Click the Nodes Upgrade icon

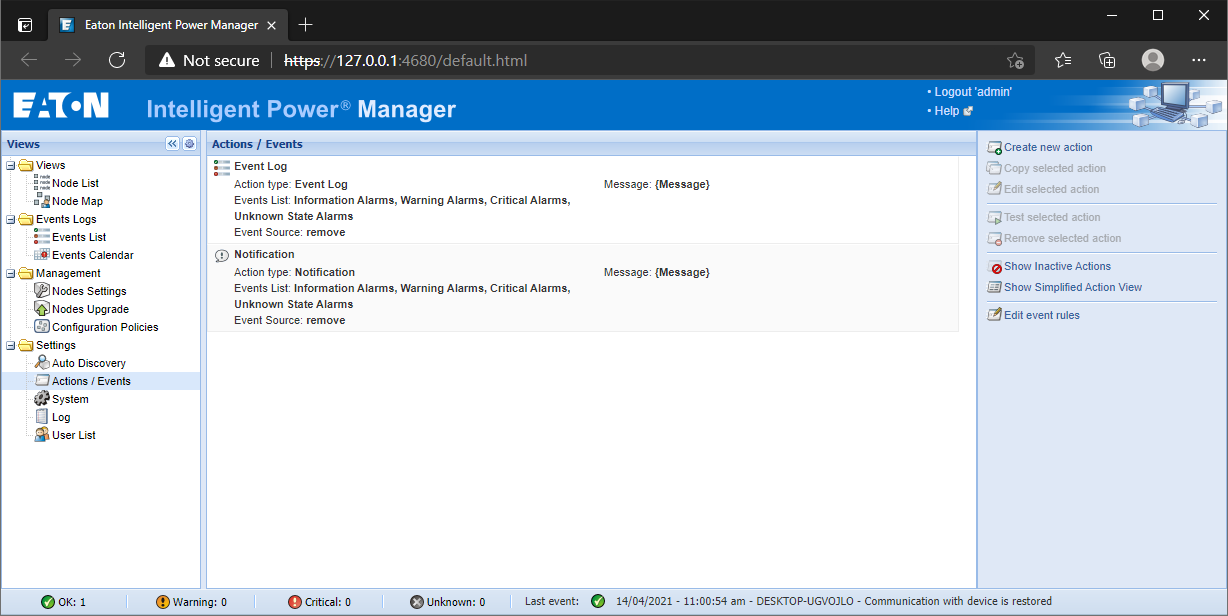click(42, 309)
